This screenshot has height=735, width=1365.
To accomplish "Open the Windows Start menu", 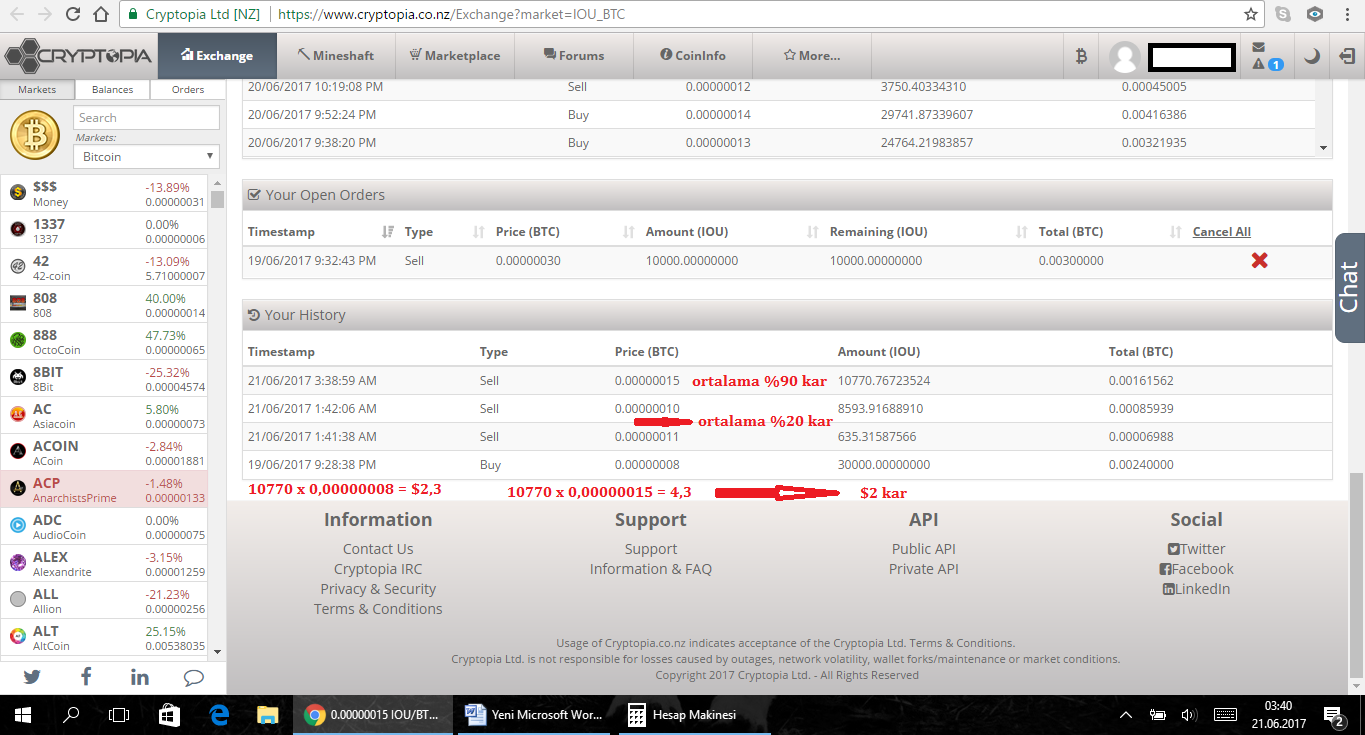I will pos(23,715).
